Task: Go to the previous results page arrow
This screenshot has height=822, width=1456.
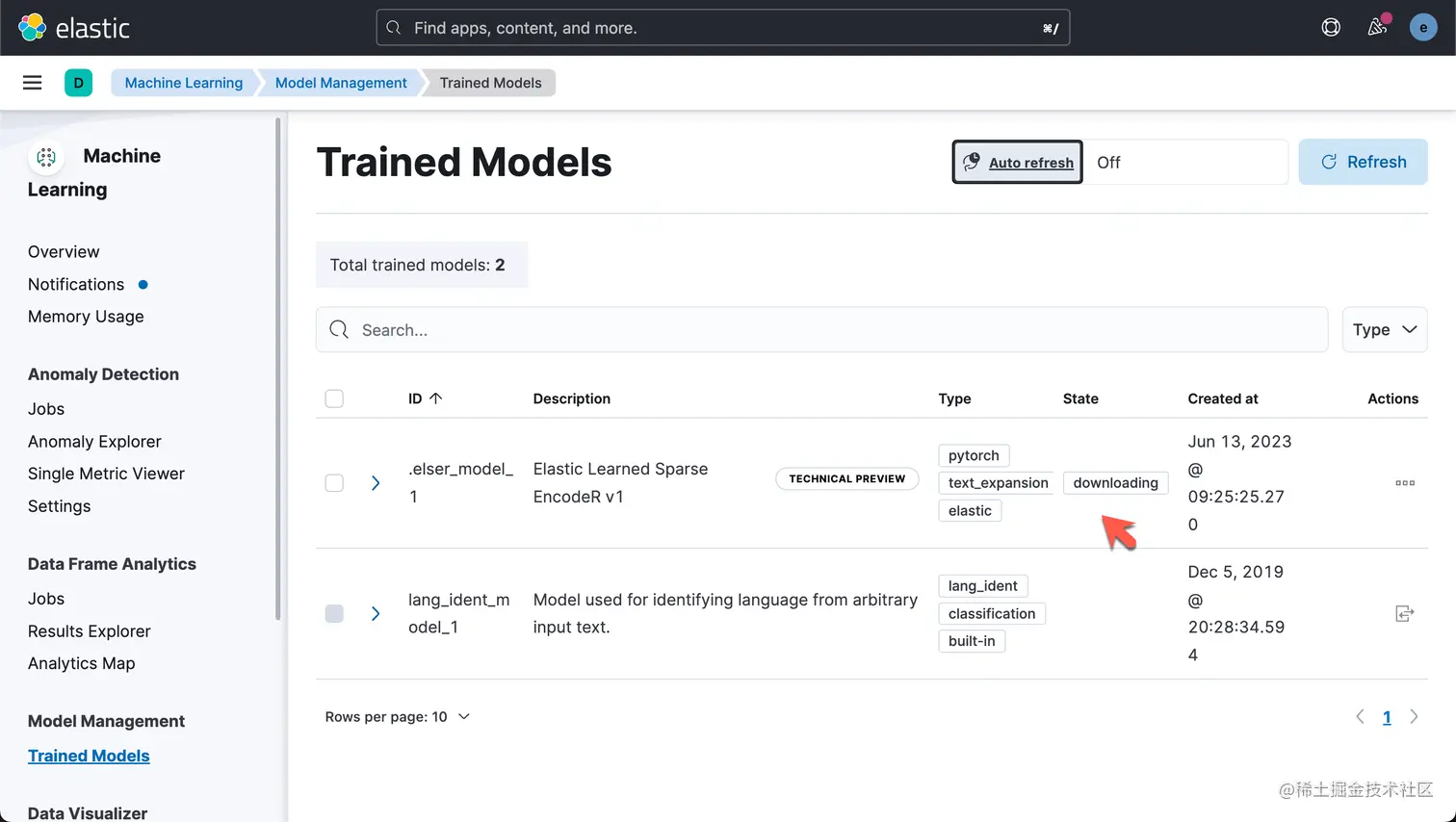Action: point(1360,717)
